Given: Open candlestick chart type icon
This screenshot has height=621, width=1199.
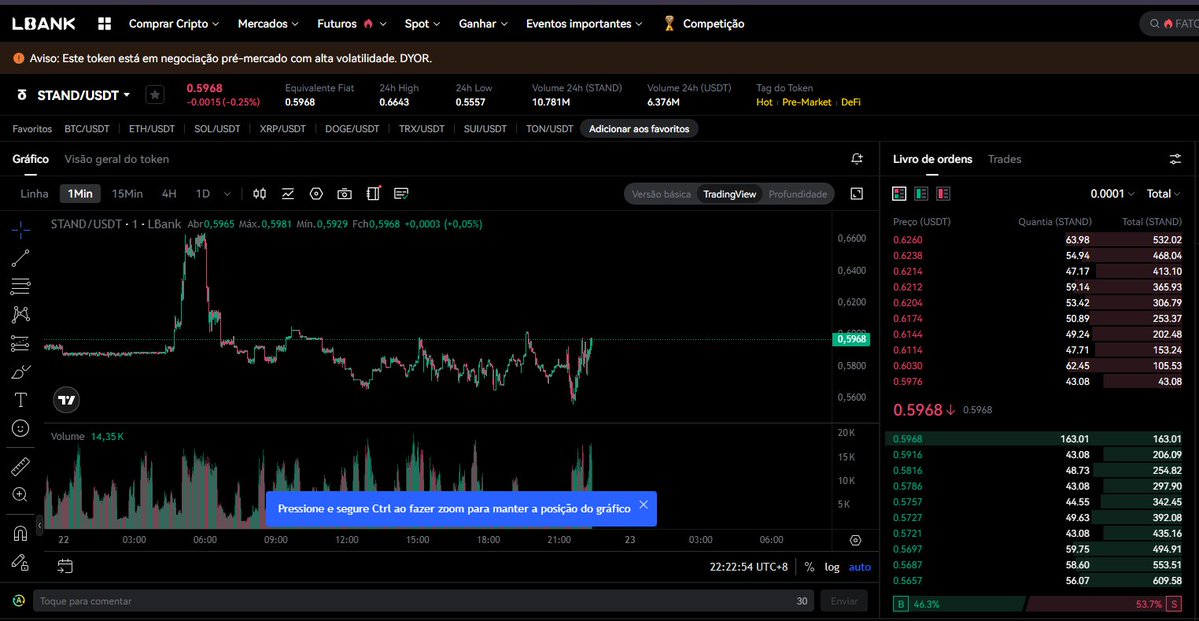Looking at the screenshot, I should click(259, 193).
